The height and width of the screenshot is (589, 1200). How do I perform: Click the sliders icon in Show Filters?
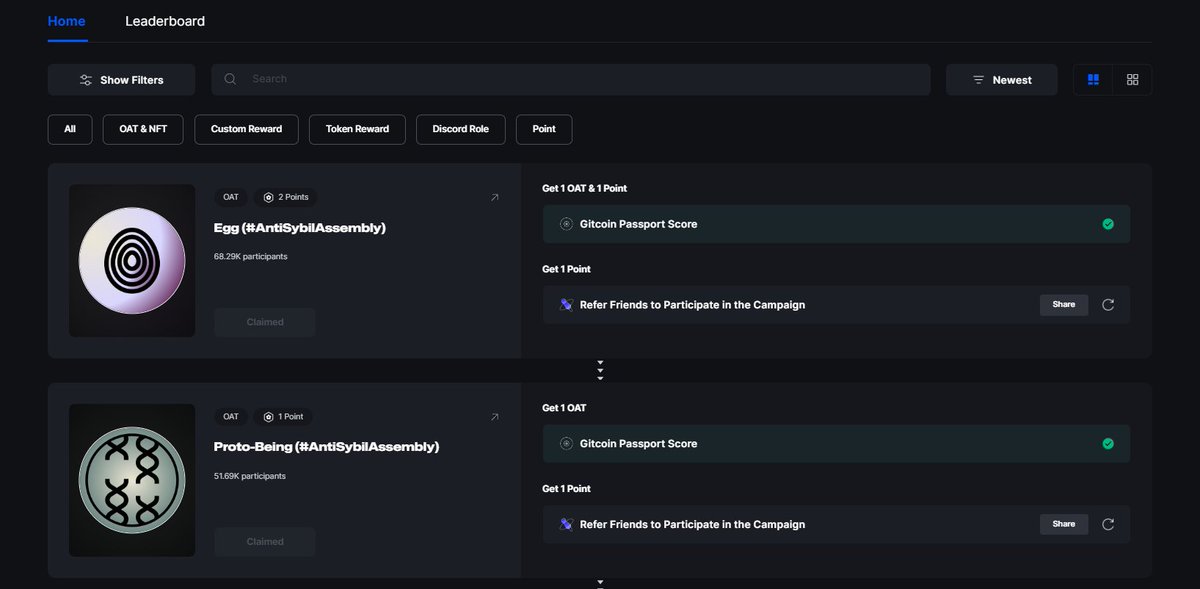click(86, 80)
